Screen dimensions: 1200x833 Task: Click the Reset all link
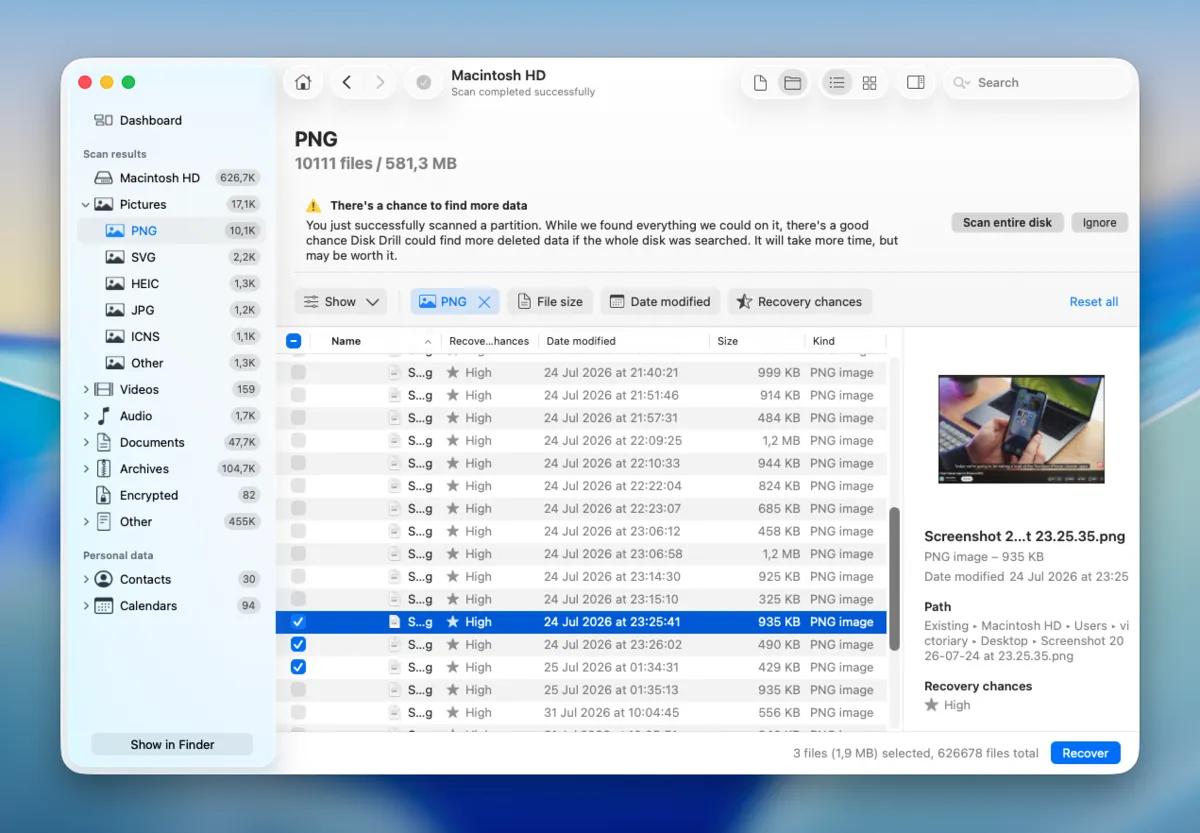[1094, 302]
